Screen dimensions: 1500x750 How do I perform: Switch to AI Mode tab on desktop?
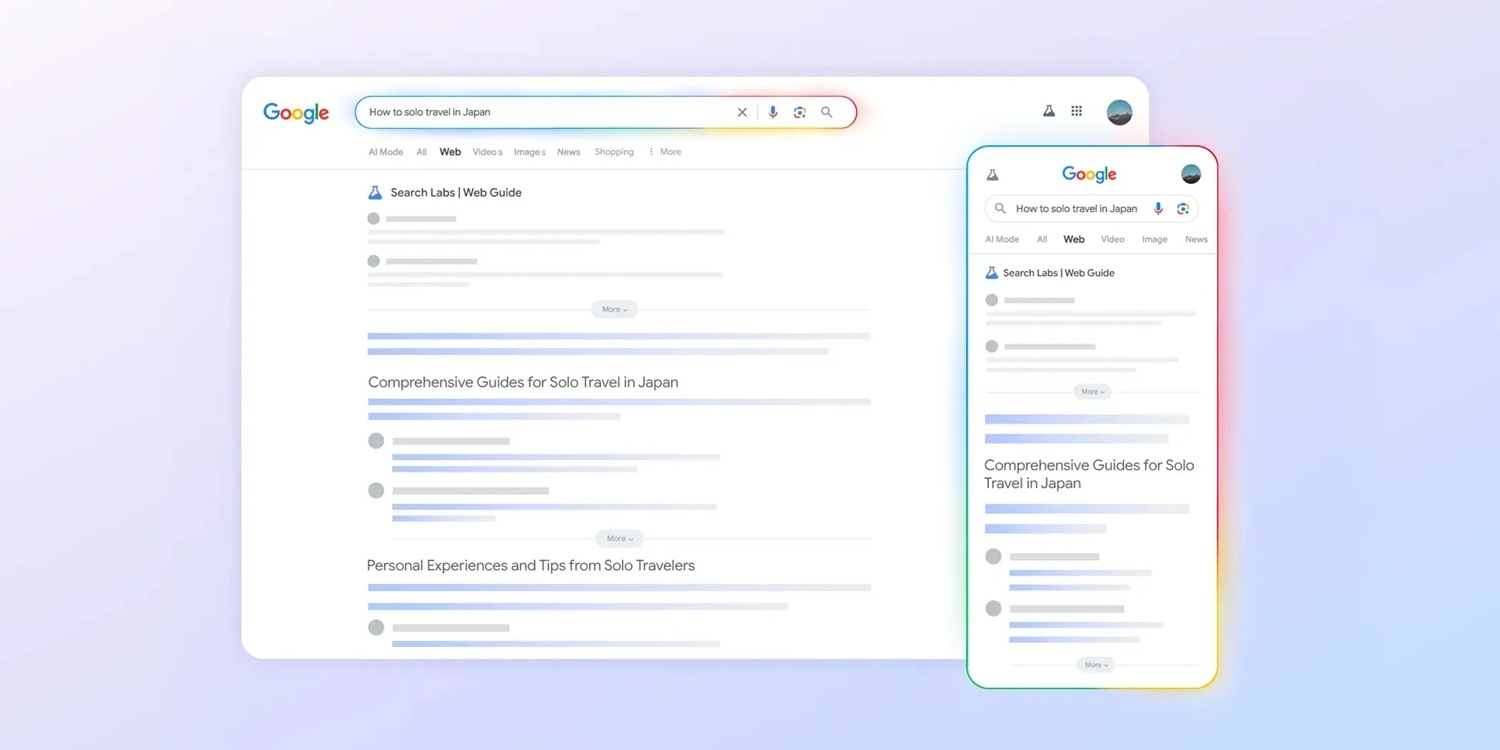click(x=386, y=152)
